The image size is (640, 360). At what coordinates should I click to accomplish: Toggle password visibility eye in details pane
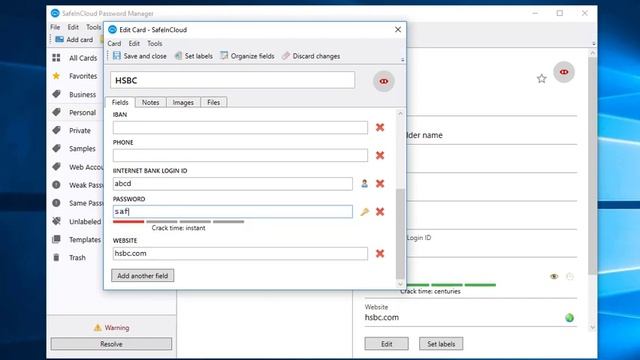(554, 276)
